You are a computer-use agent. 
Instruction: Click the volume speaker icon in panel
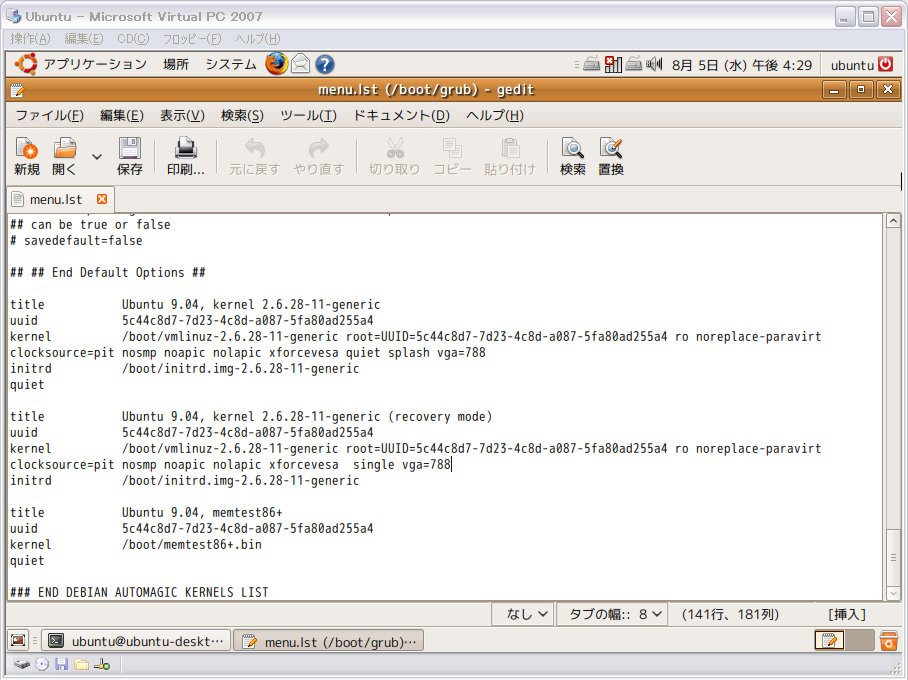[654, 64]
